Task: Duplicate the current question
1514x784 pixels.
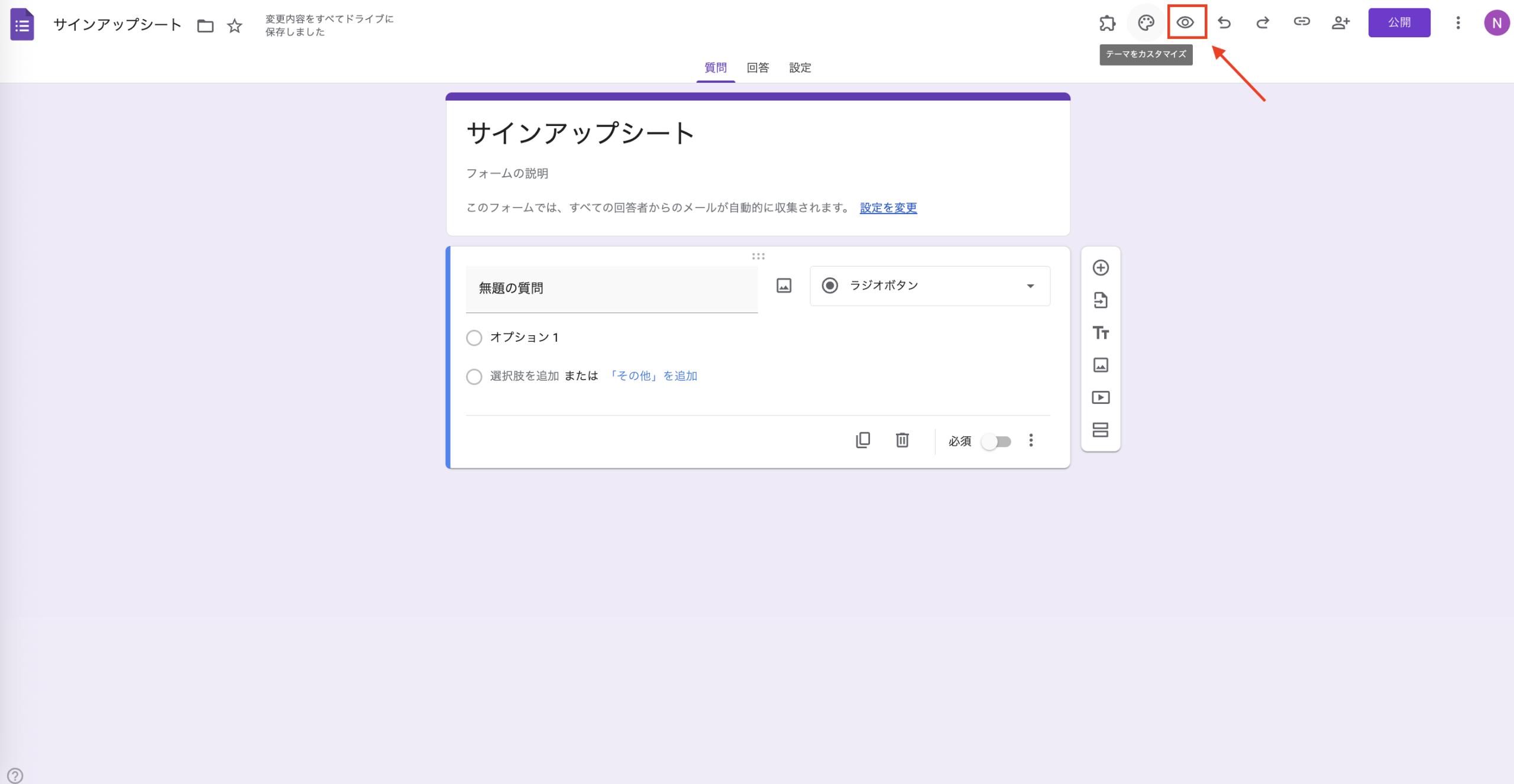Action: pyautogui.click(x=863, y=440)
